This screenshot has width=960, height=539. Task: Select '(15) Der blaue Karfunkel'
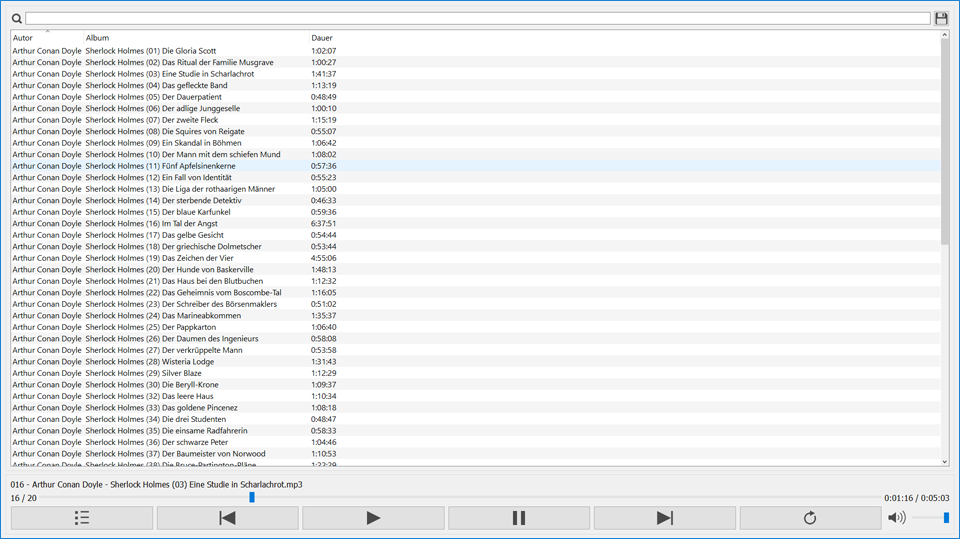(476, 212)
